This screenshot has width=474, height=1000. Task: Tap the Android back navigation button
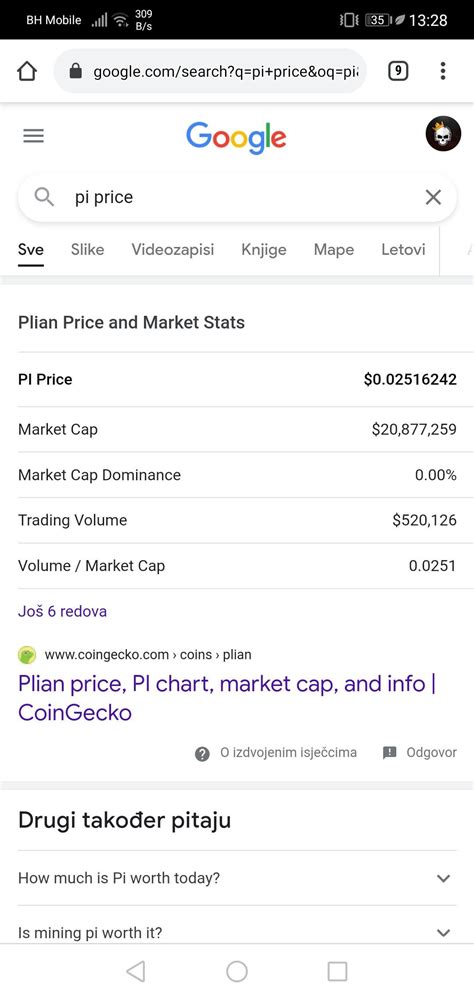[x=136, y=971]
